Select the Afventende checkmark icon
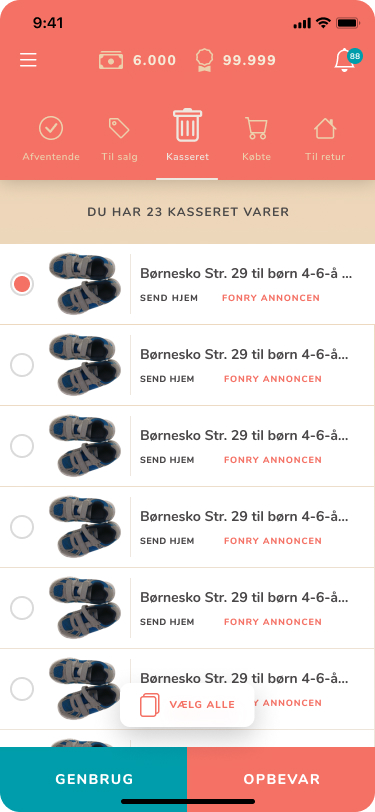 pyautogui.click(x=51, y=128)
